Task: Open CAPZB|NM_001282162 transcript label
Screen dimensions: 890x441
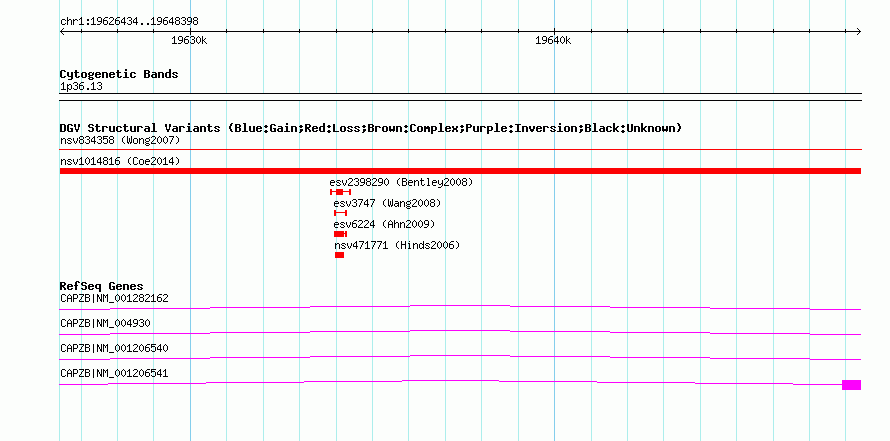Action: pyautogui.click(x=114, y=298)
